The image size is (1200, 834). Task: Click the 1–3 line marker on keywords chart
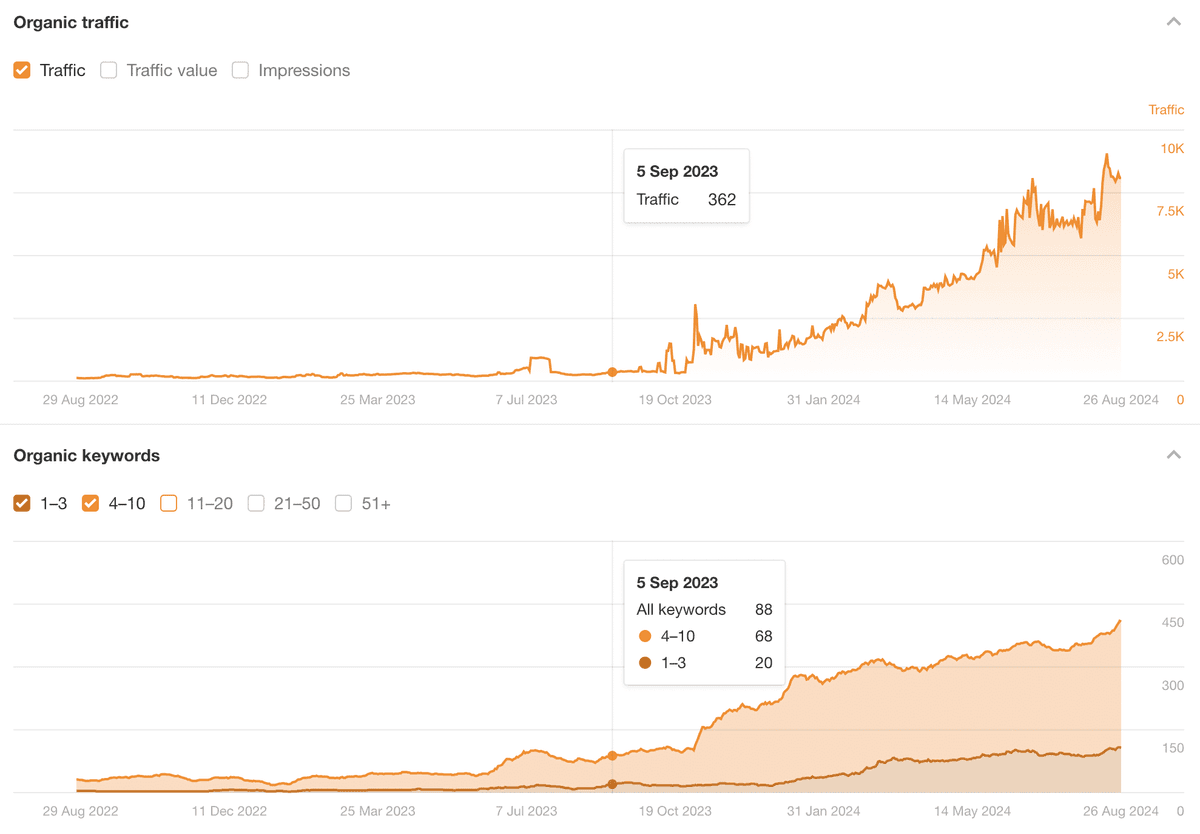click(612, 784)
